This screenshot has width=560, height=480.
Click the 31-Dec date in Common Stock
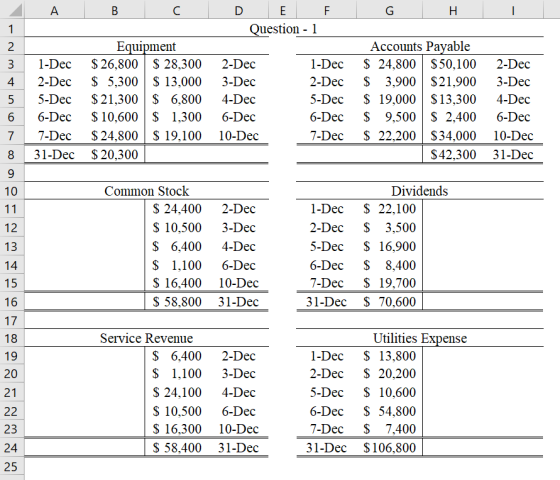point(239,302)
